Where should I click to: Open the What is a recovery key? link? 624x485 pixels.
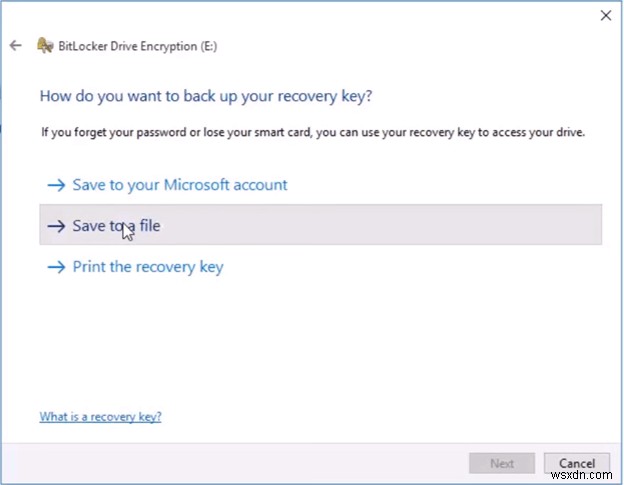100,416
